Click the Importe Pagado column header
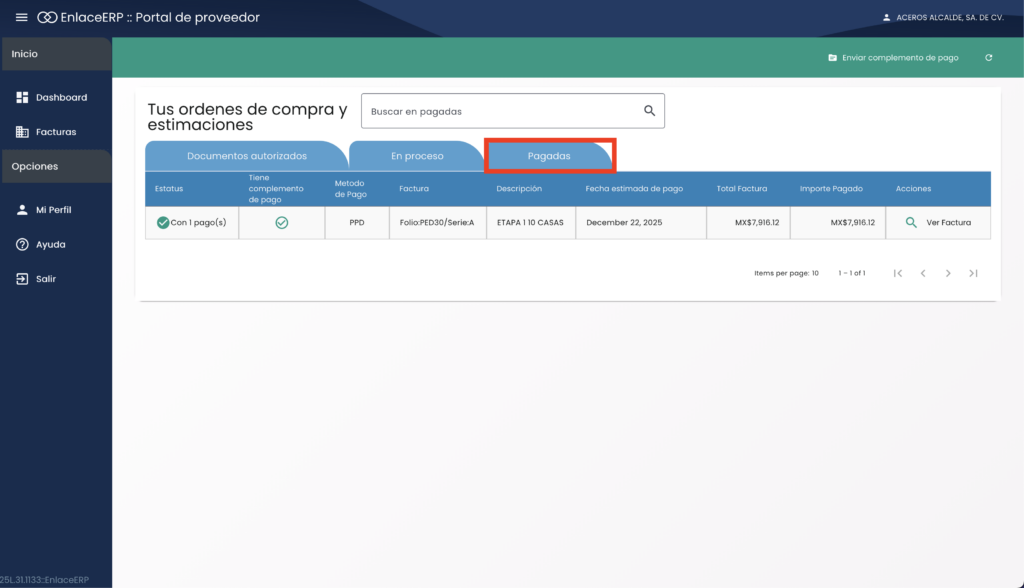 pyautogui.click(x=831, y=189)
